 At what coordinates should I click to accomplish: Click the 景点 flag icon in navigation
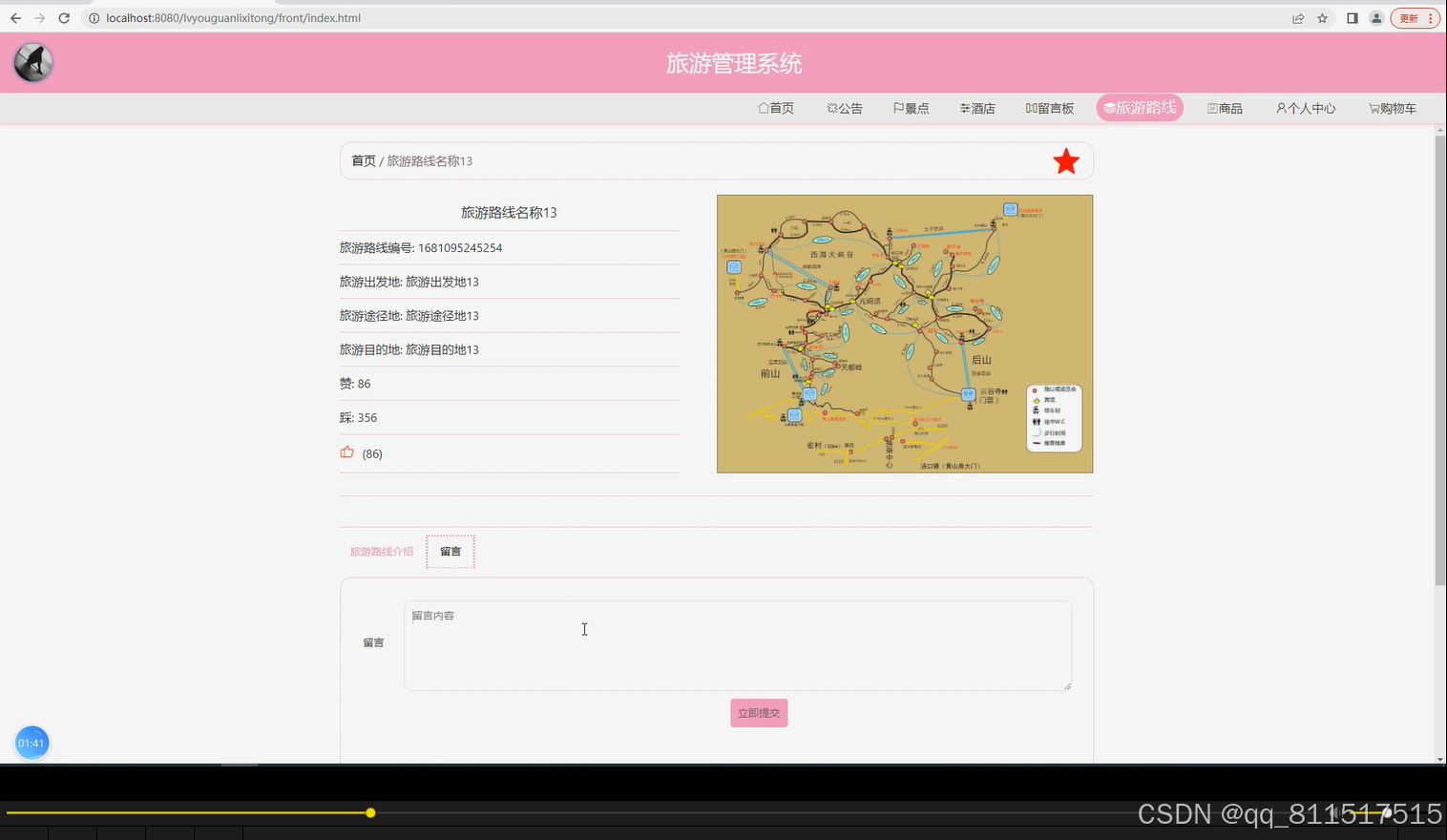tap(898, 108)
